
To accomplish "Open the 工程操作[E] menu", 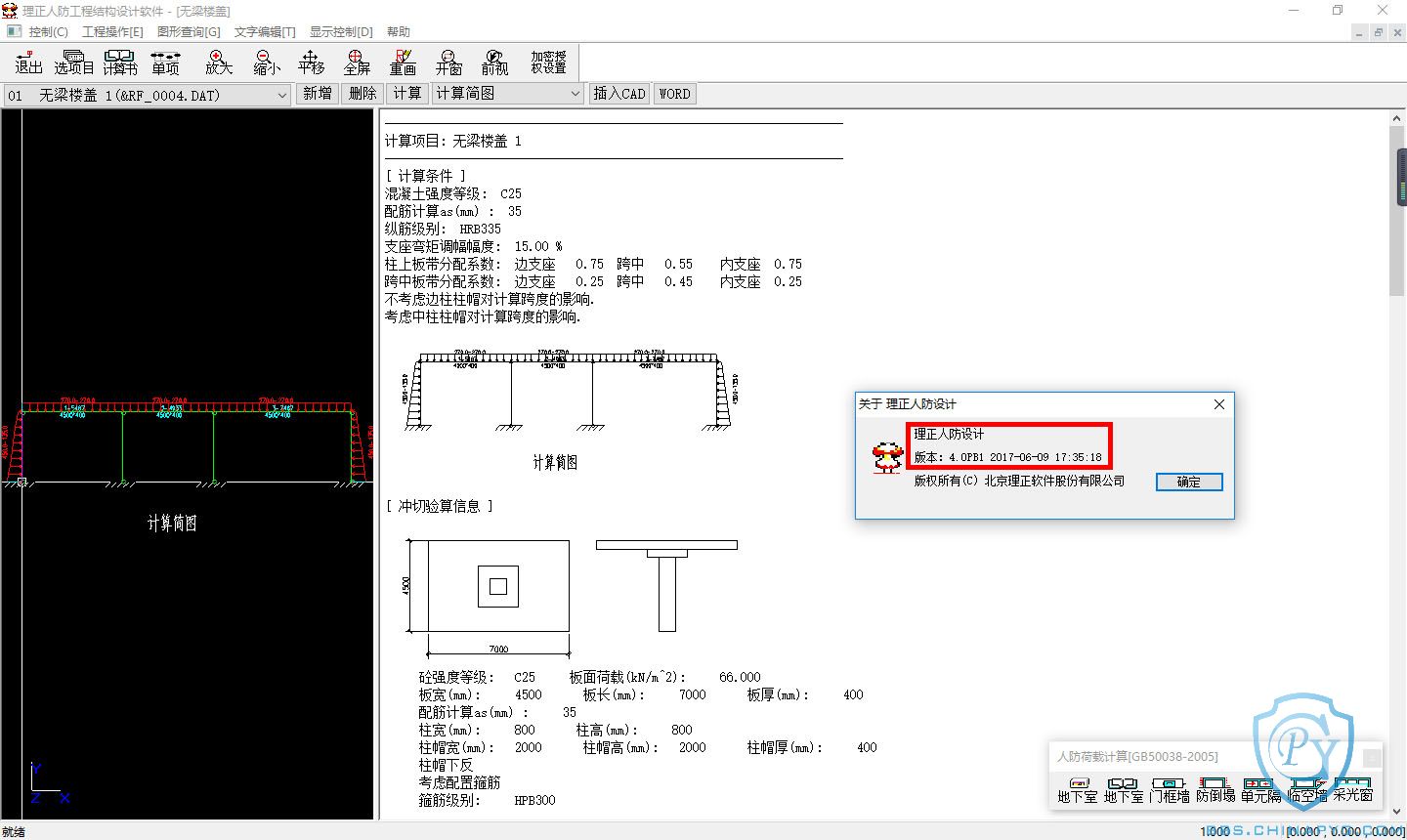I will (112, 32).
